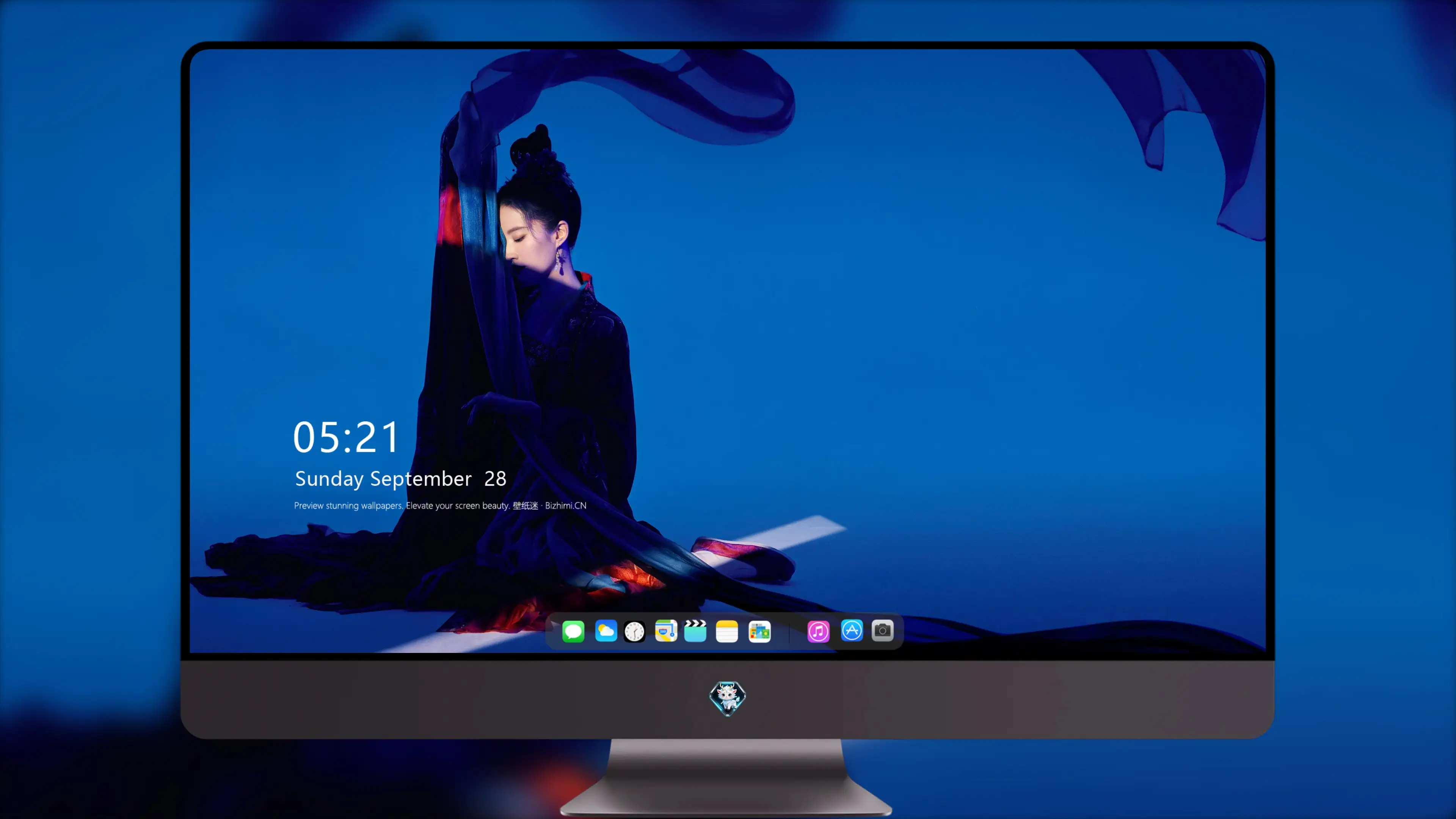Open the Passbook cards app icon

pyautogui.click(x=759, y=631)
